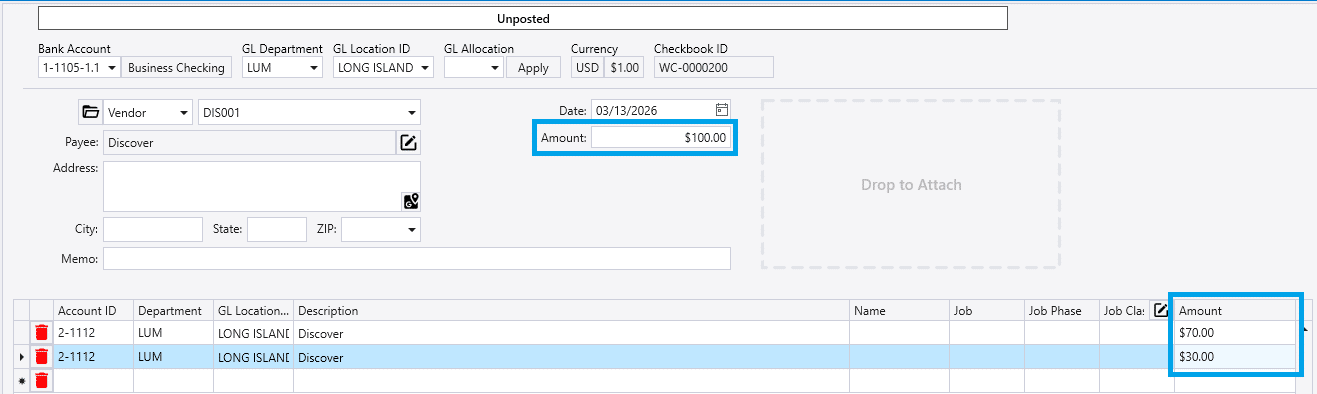Click Account ID 2-1112 in highlighted row
This screenshot has width=1317, height=394.
[93, 356]
